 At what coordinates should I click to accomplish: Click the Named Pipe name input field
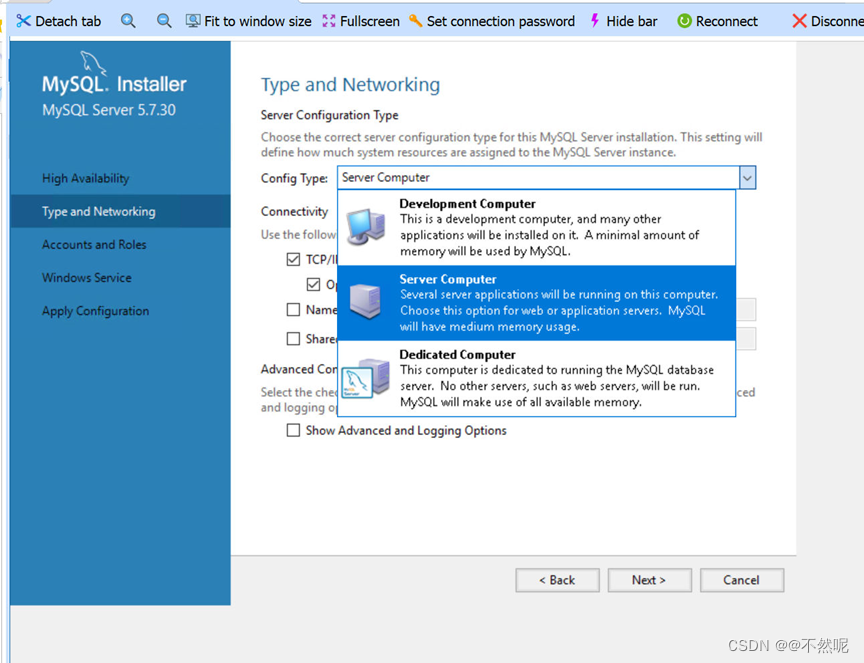pos(746,310)
